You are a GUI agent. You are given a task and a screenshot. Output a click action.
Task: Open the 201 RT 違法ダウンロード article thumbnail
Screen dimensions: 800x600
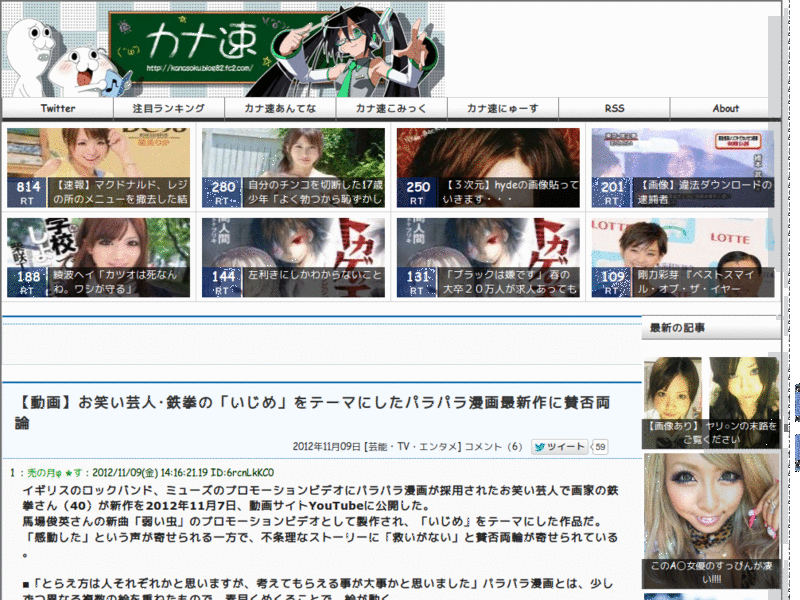(683, 168)
